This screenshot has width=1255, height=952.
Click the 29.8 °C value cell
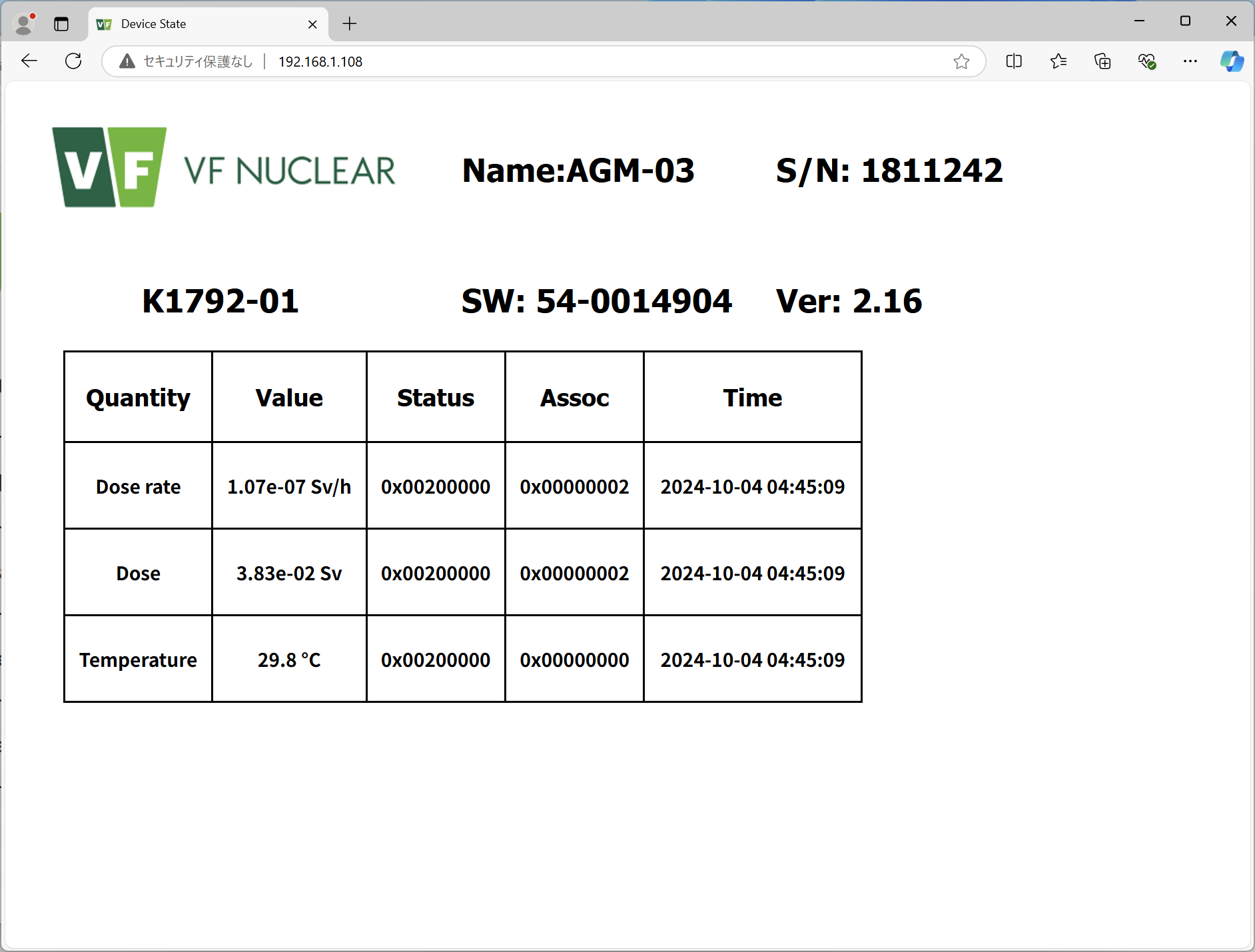pos(289,660)
